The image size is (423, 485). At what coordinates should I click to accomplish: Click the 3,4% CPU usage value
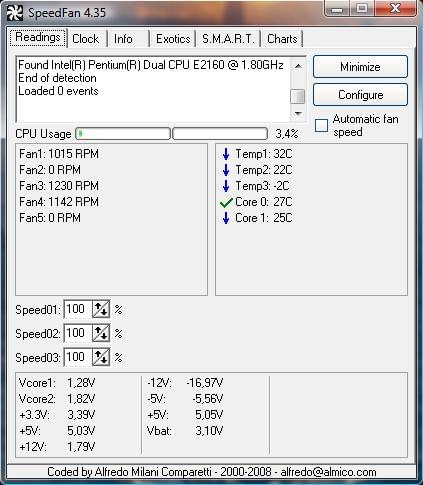[287, 134]
